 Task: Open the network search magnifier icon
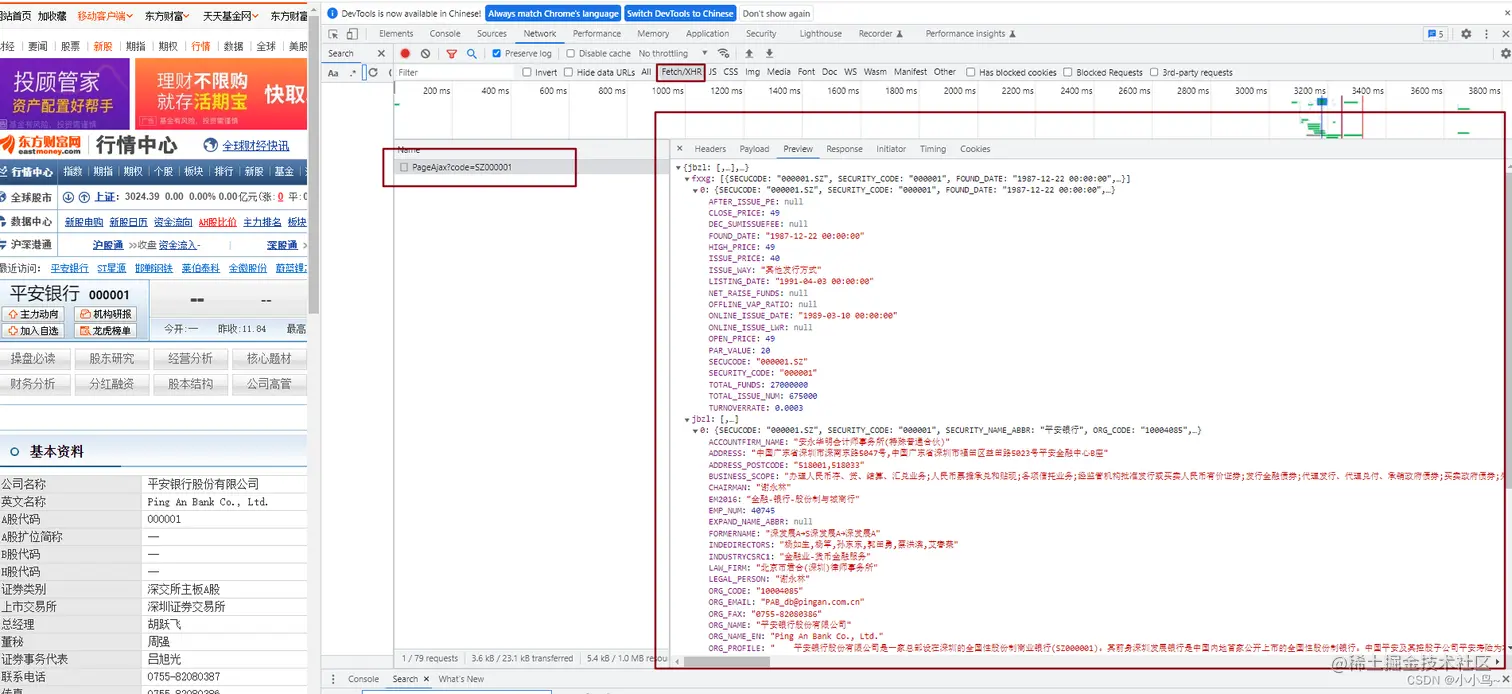[472, 53]
